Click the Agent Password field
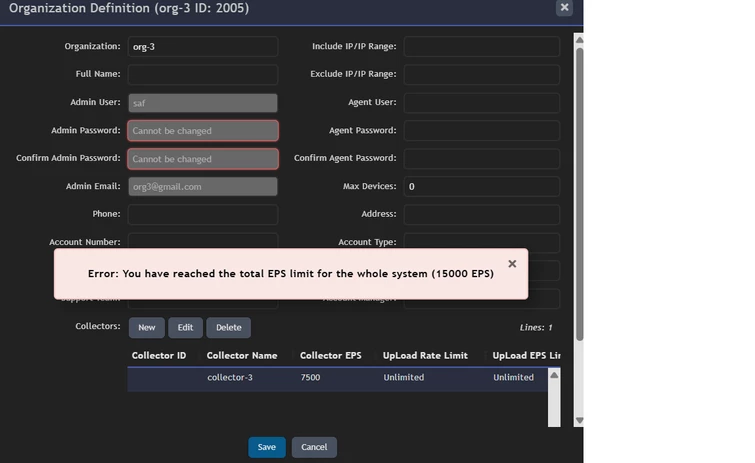Viewport: 755px width, 463px height. (482, 130)
